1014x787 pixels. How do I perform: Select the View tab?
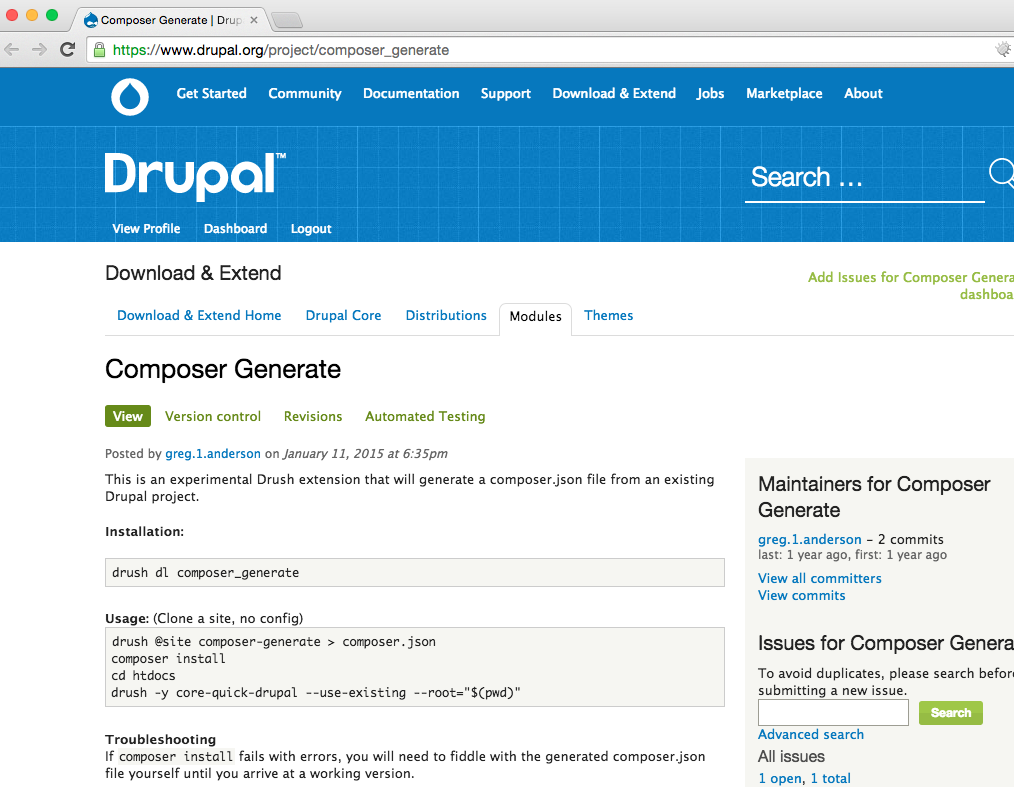tap(128, 416)
